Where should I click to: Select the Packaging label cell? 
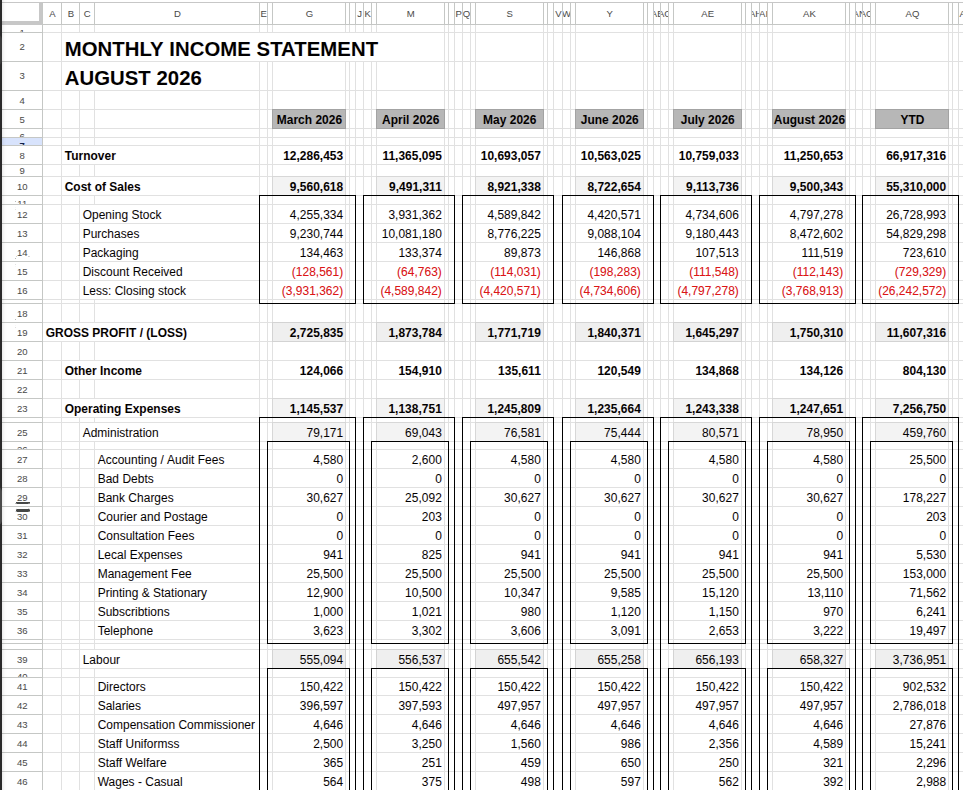[111, 253]
